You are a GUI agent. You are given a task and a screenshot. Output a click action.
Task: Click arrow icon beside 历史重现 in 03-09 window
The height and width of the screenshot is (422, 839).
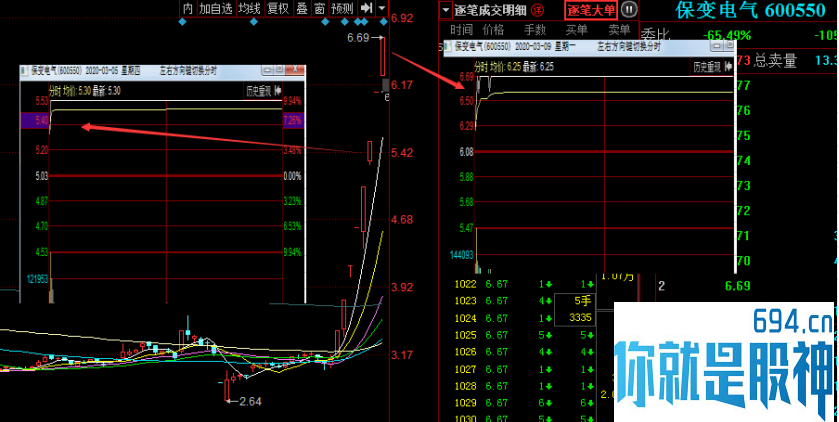click(727, 67)
